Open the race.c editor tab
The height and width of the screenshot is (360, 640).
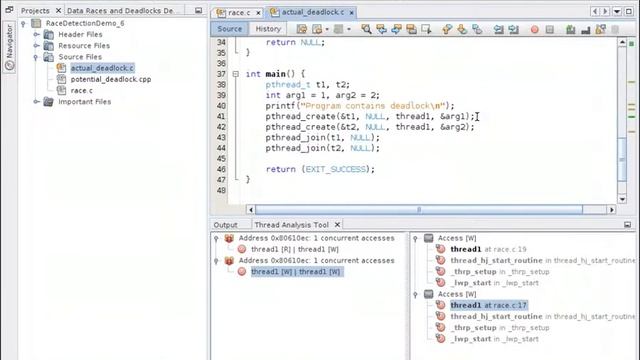239,13
